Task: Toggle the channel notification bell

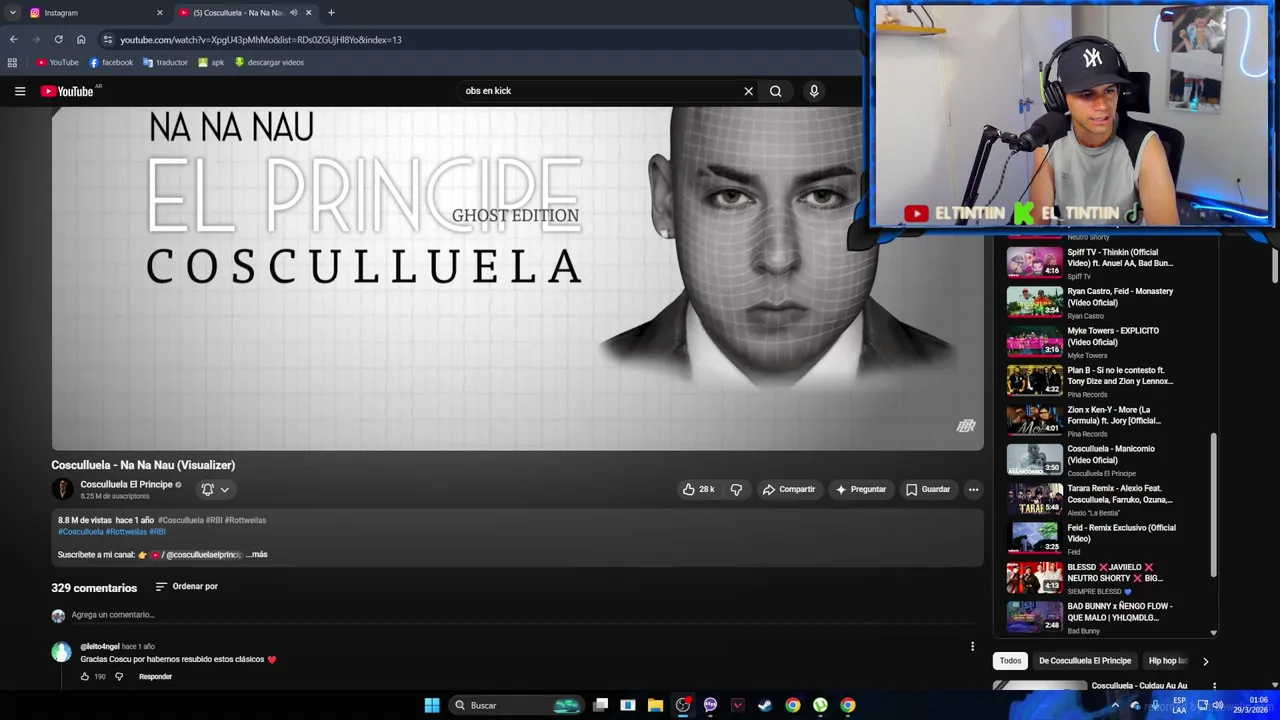Action: coord(207,489)
